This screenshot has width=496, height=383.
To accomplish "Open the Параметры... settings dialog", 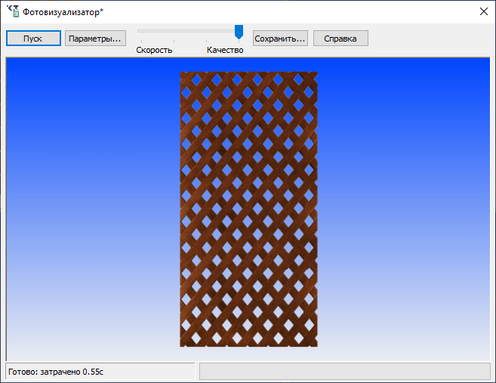I will click(x=95, y=38).
